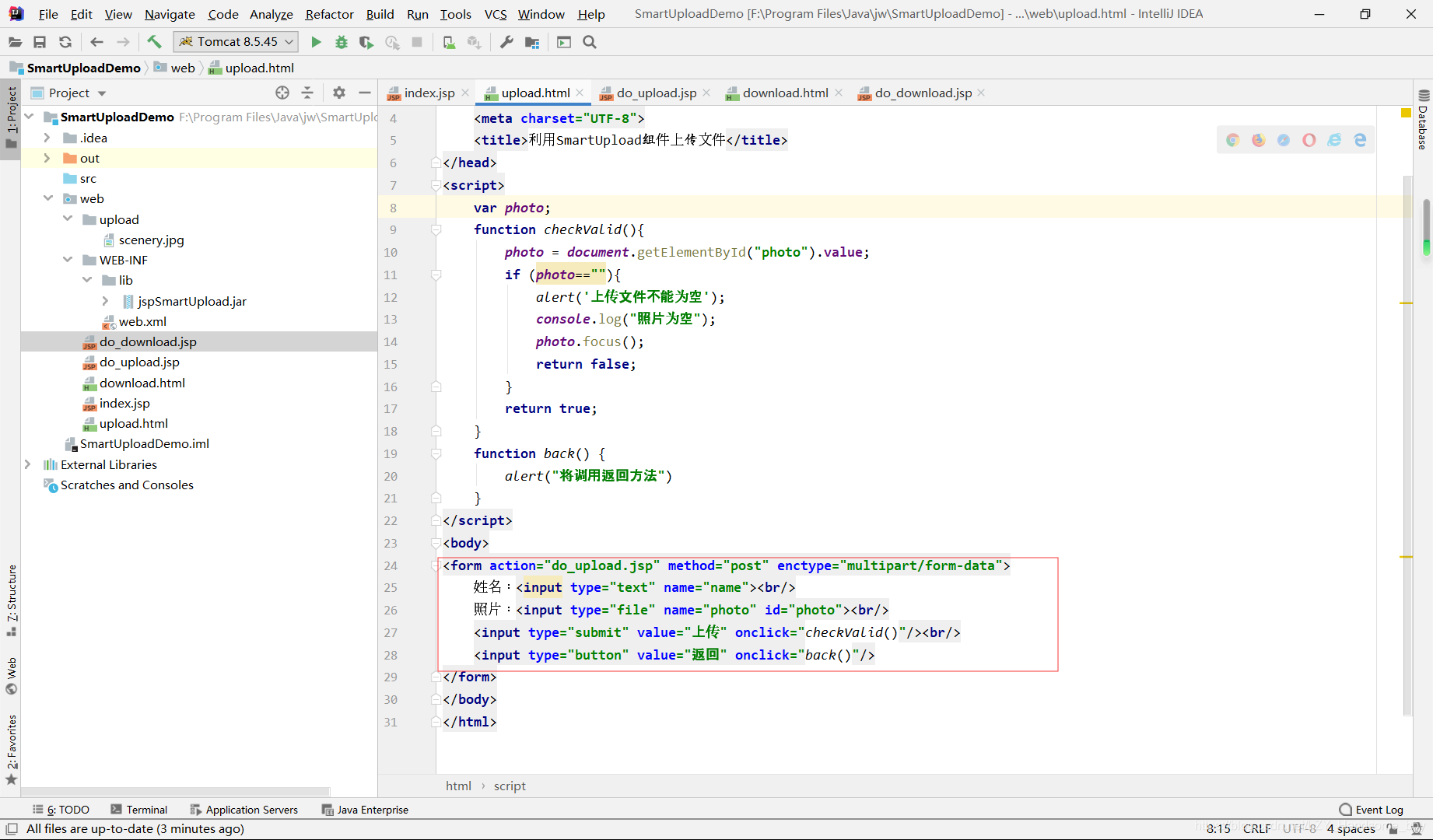Click the Search Everywhere magnifier icon
The image size is (1433, 840).
click(590, 42)
